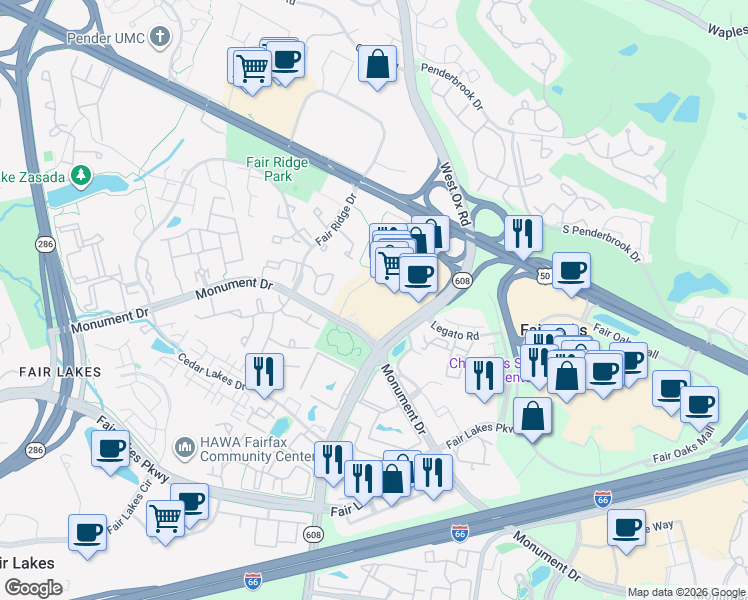Click the coffee cup marker above the 'ir Lakes' label

coord(87,533)
